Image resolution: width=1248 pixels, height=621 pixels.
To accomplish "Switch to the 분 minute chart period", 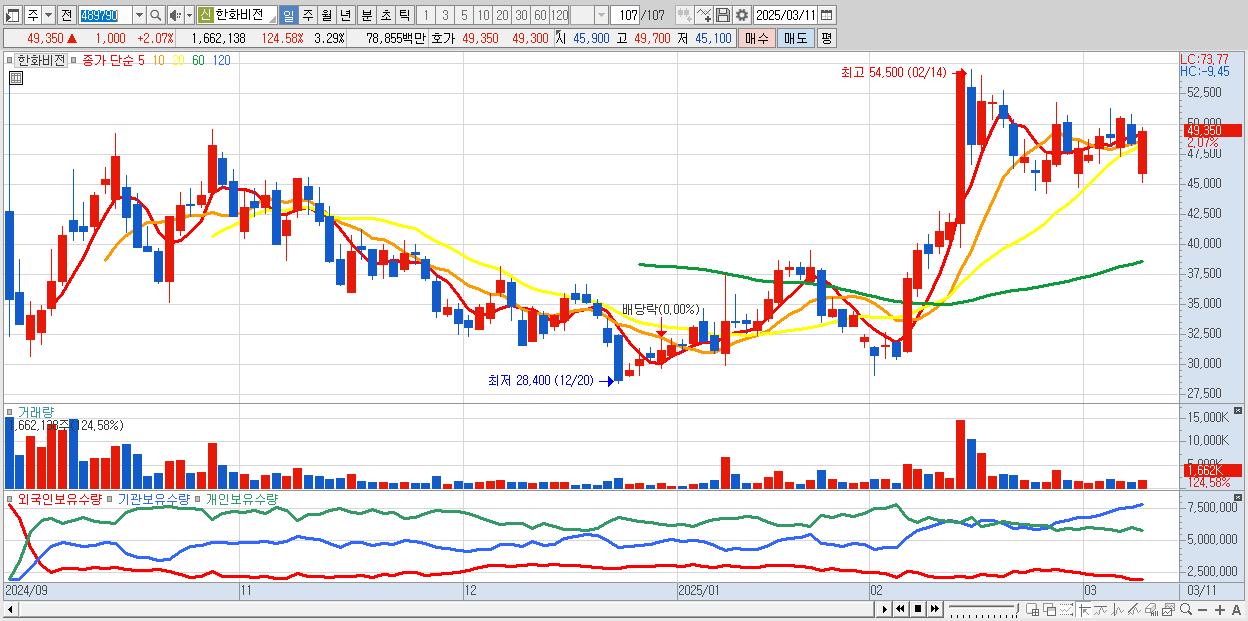I will click(x=366, y=15).
